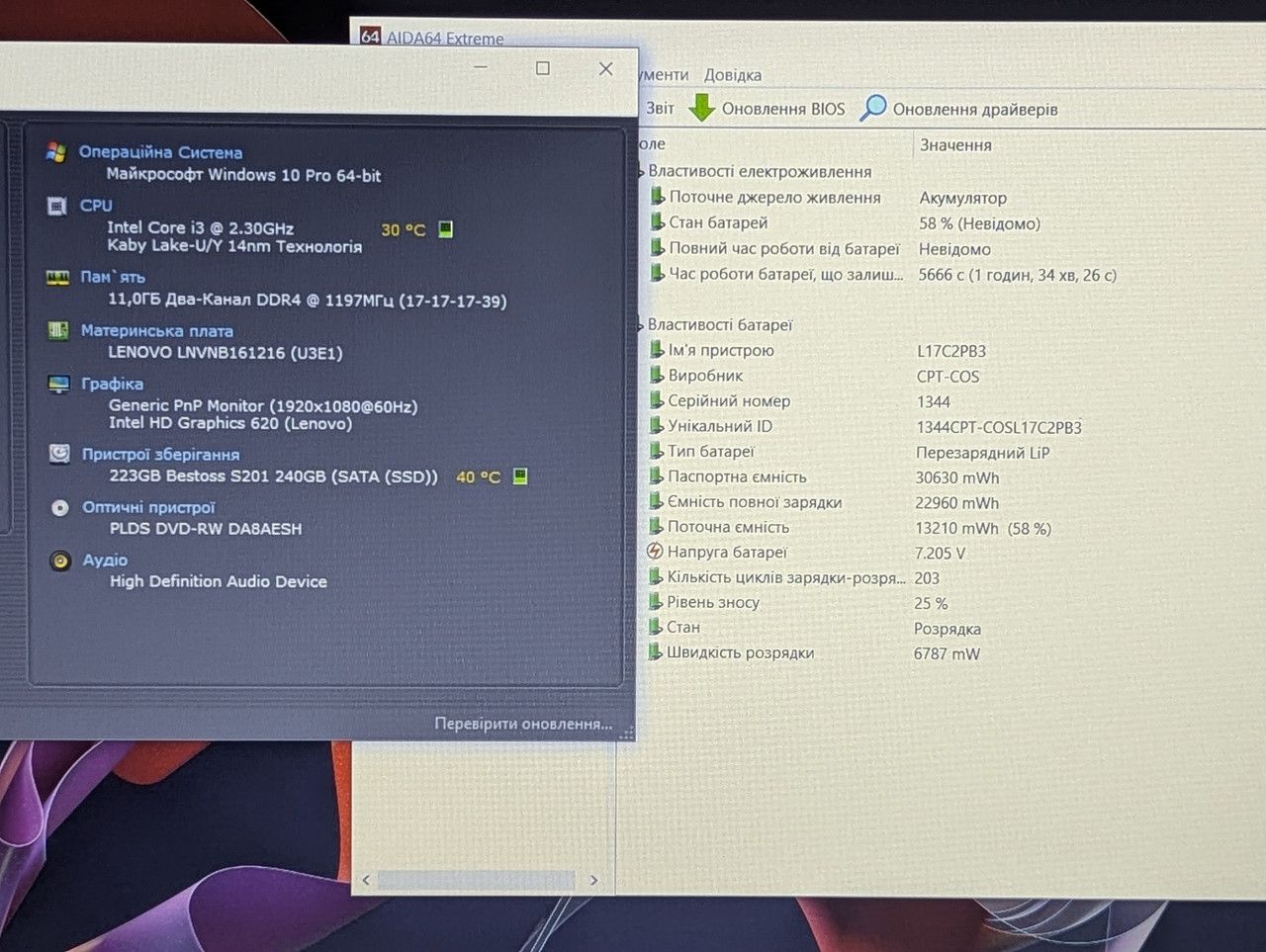Select the speaker icon beside Аудіо
Screen dimensions: 1266x952
point(60,561)
